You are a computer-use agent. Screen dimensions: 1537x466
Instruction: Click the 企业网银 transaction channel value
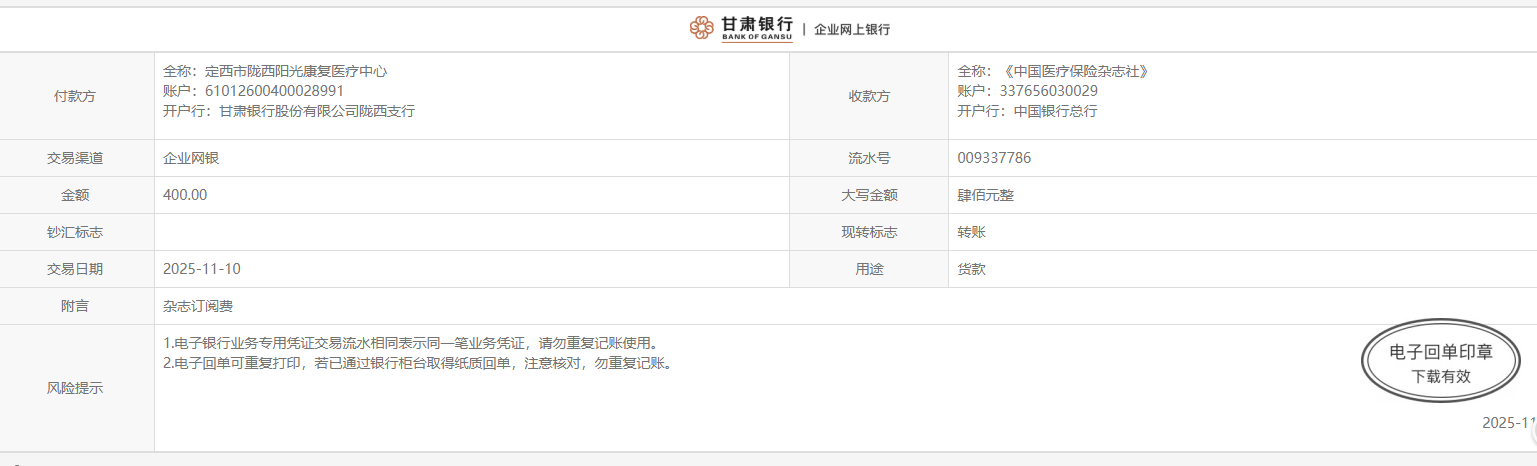pos(191,158)
